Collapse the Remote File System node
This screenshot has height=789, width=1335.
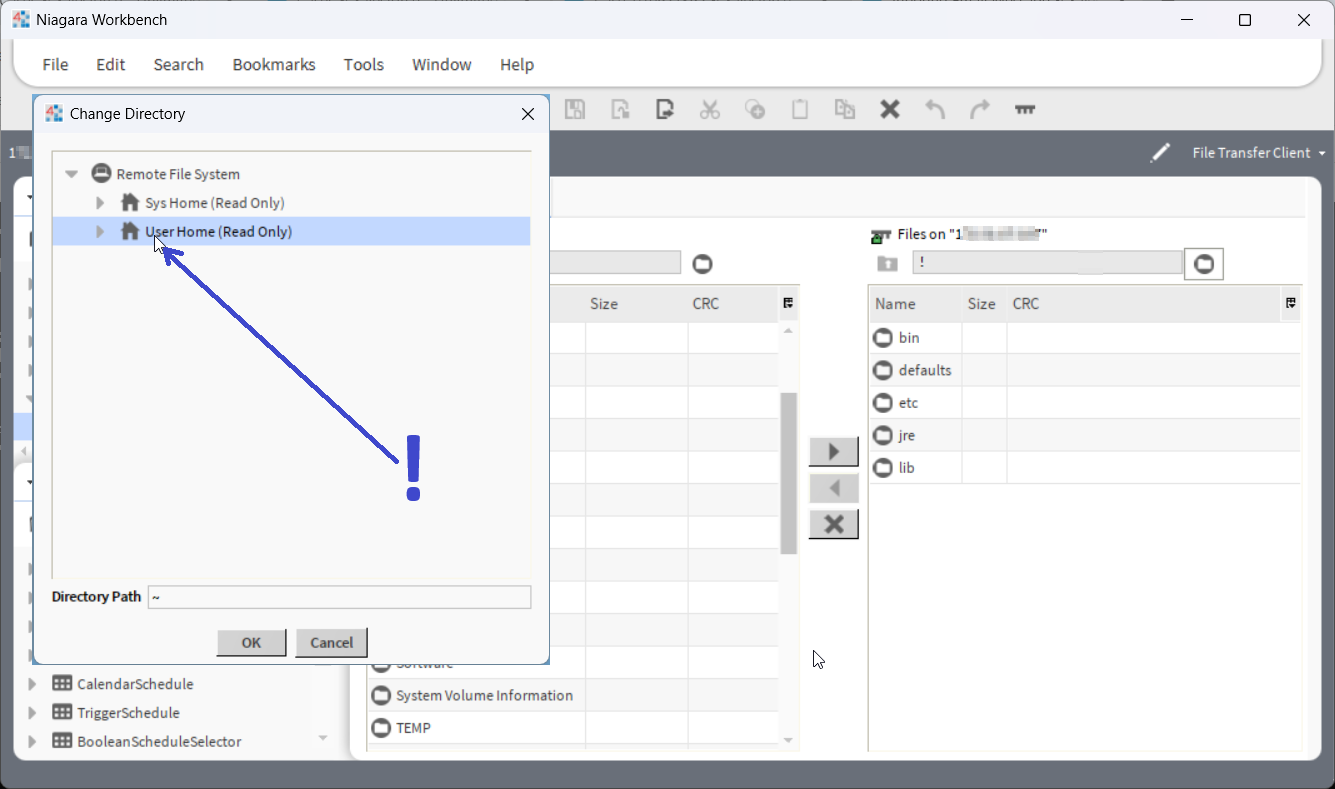pos(72,174)
